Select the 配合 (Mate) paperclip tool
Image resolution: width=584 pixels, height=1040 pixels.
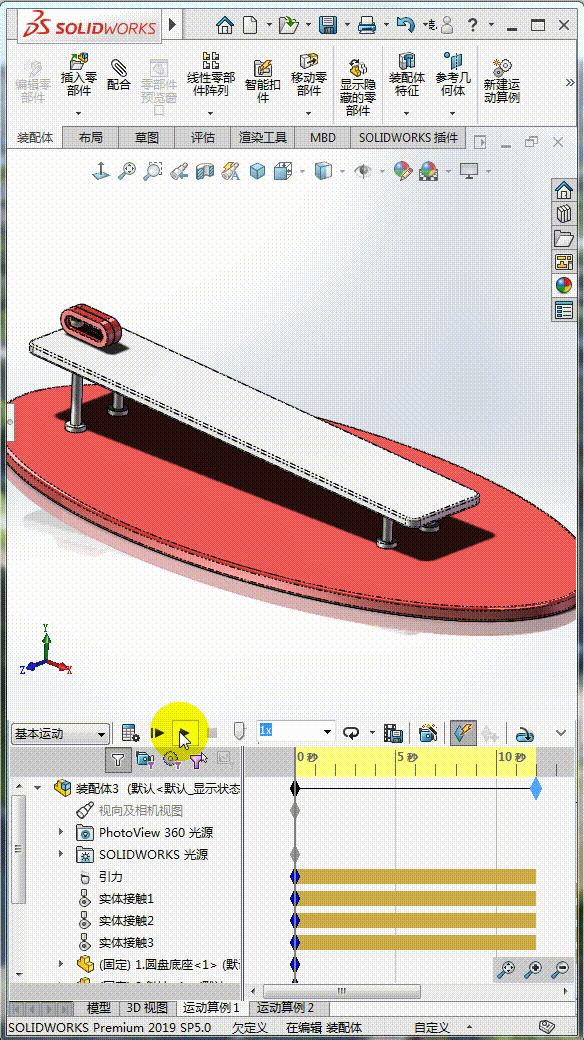click(x=119, y=75)
